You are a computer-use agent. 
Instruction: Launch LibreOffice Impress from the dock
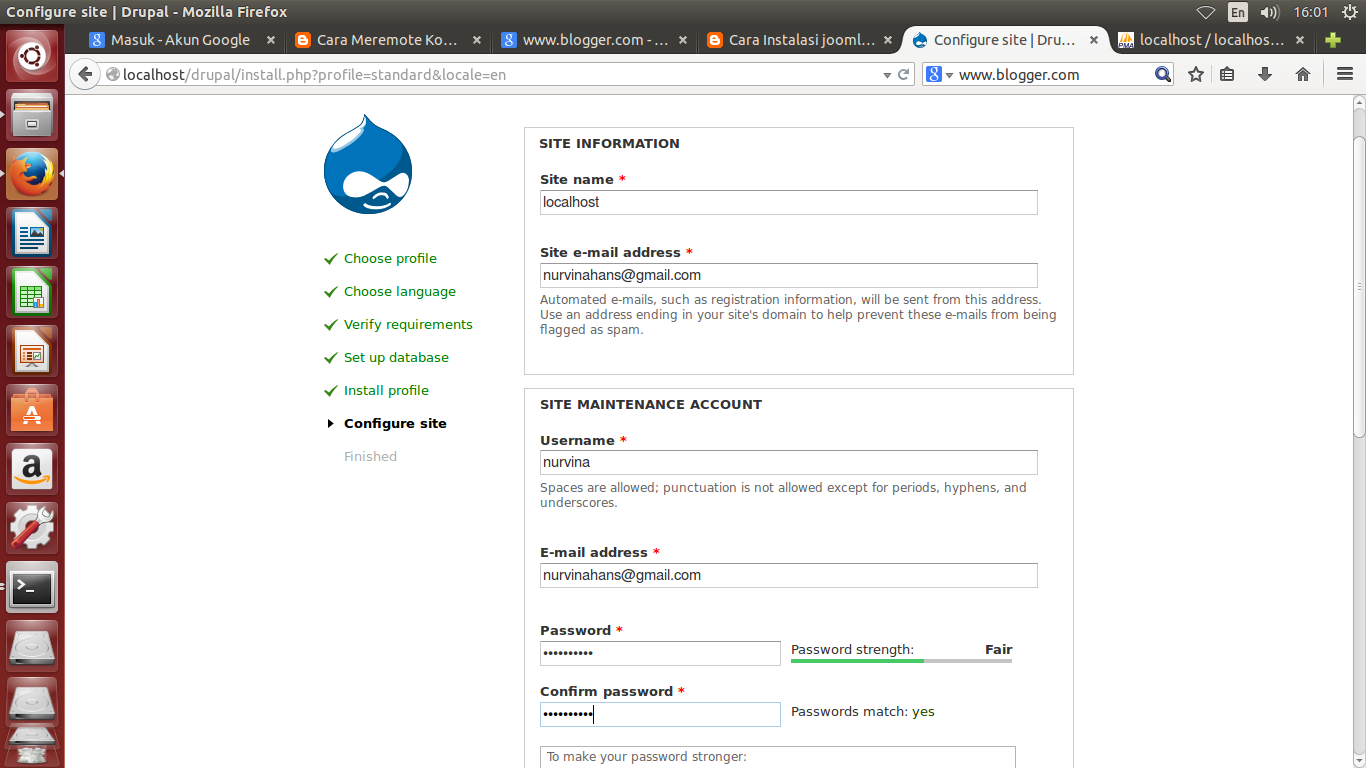(x=32, y=351)
